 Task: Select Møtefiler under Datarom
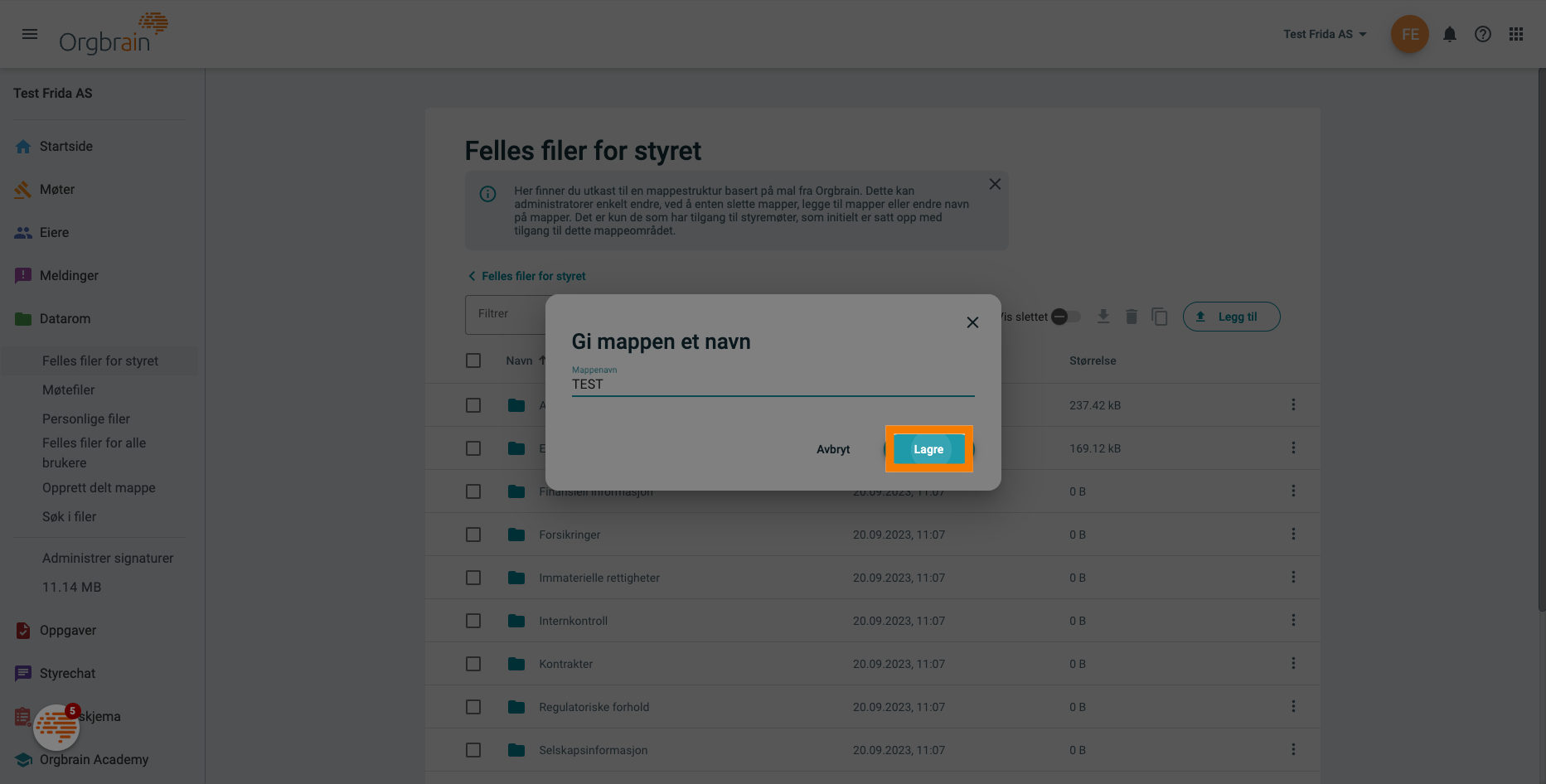[x=69, y=390]
